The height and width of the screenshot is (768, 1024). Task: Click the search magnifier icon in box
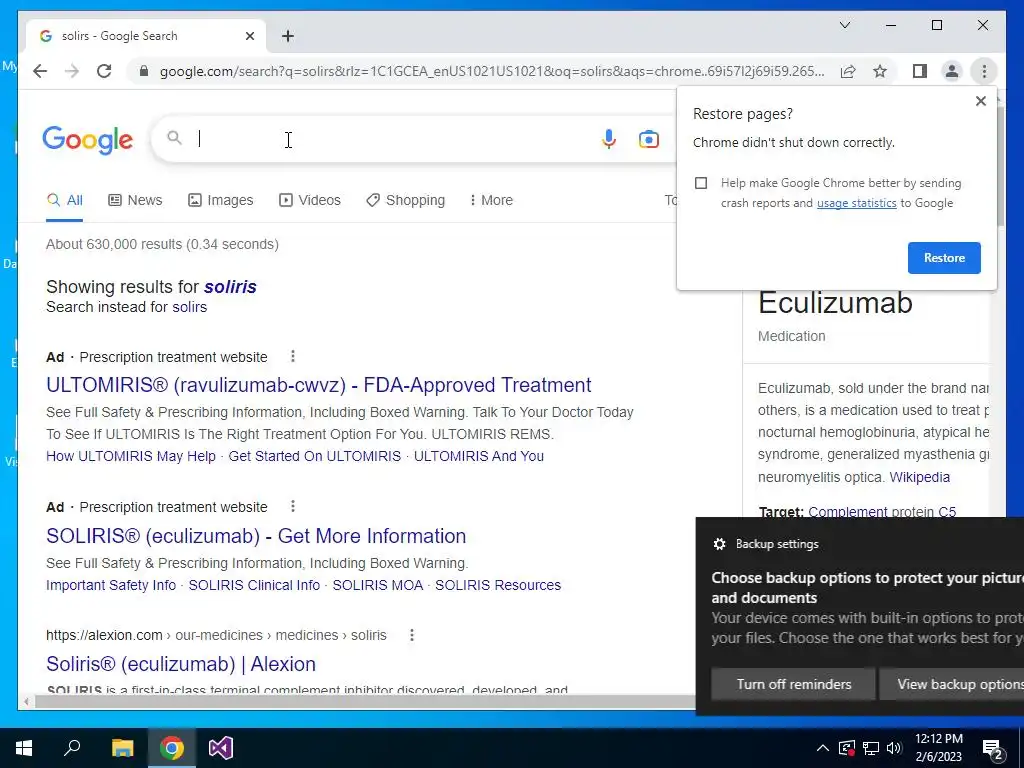[x=174, y=138]
